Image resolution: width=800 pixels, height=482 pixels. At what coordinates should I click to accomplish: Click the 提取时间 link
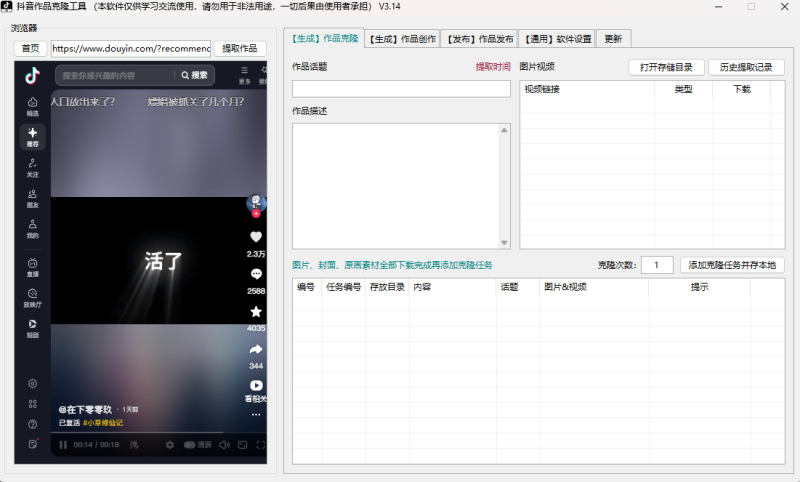(x=493, y=67)
